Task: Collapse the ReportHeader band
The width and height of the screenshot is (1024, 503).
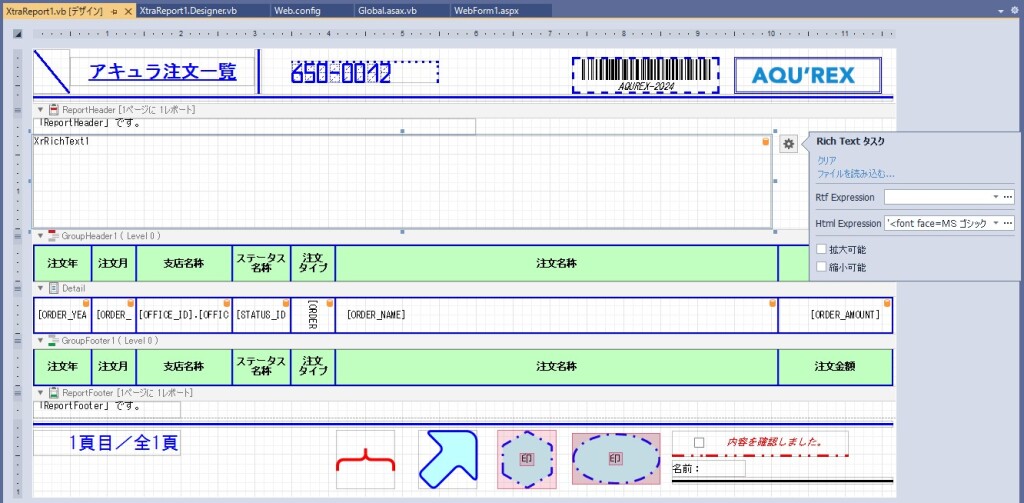Action: [x=41, y=109]
